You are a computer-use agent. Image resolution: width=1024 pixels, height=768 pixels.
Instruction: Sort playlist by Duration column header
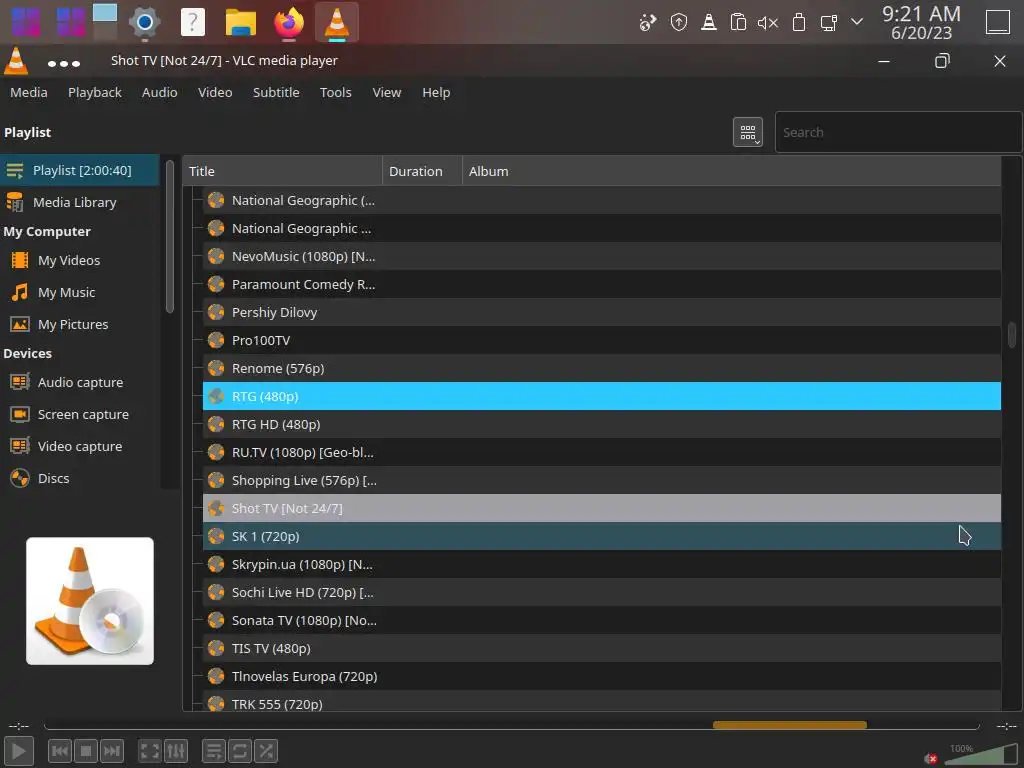click(422, 171)
